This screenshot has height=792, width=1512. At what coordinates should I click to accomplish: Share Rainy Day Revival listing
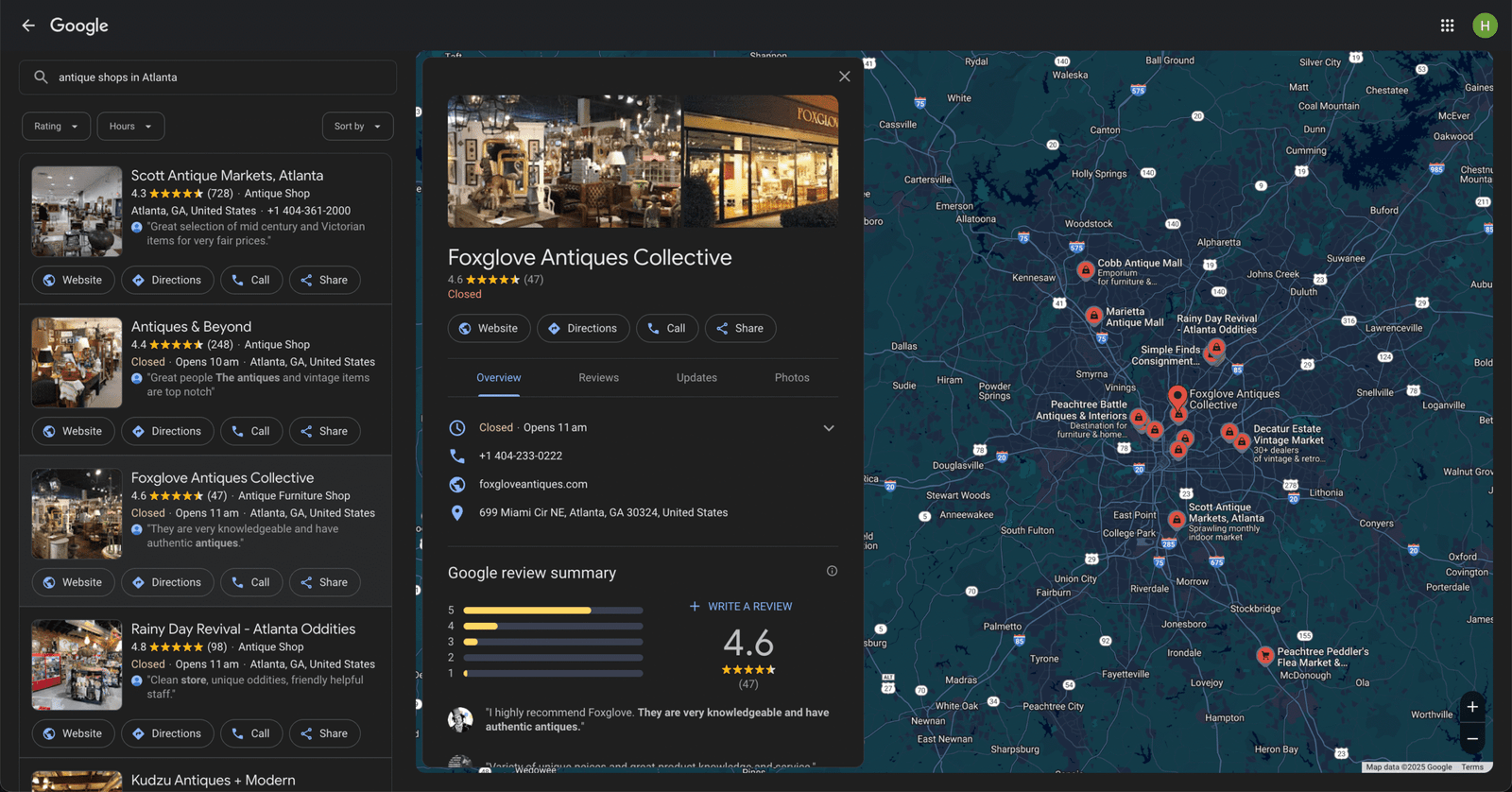click(x=324, y=733)
